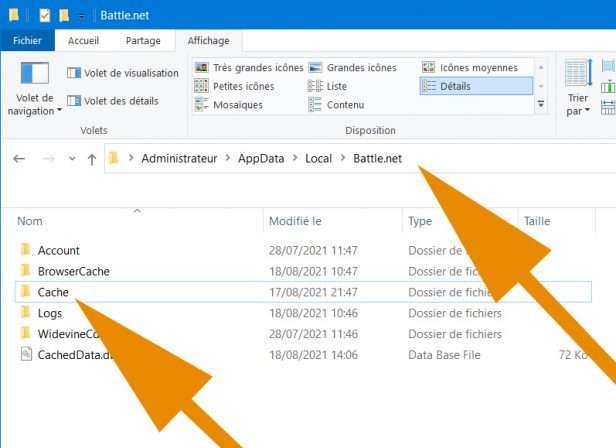Screen dimensions: 616x448
Task: Click the 28/07/2021 11:47 date cell
Action: (x=313, y=250)
